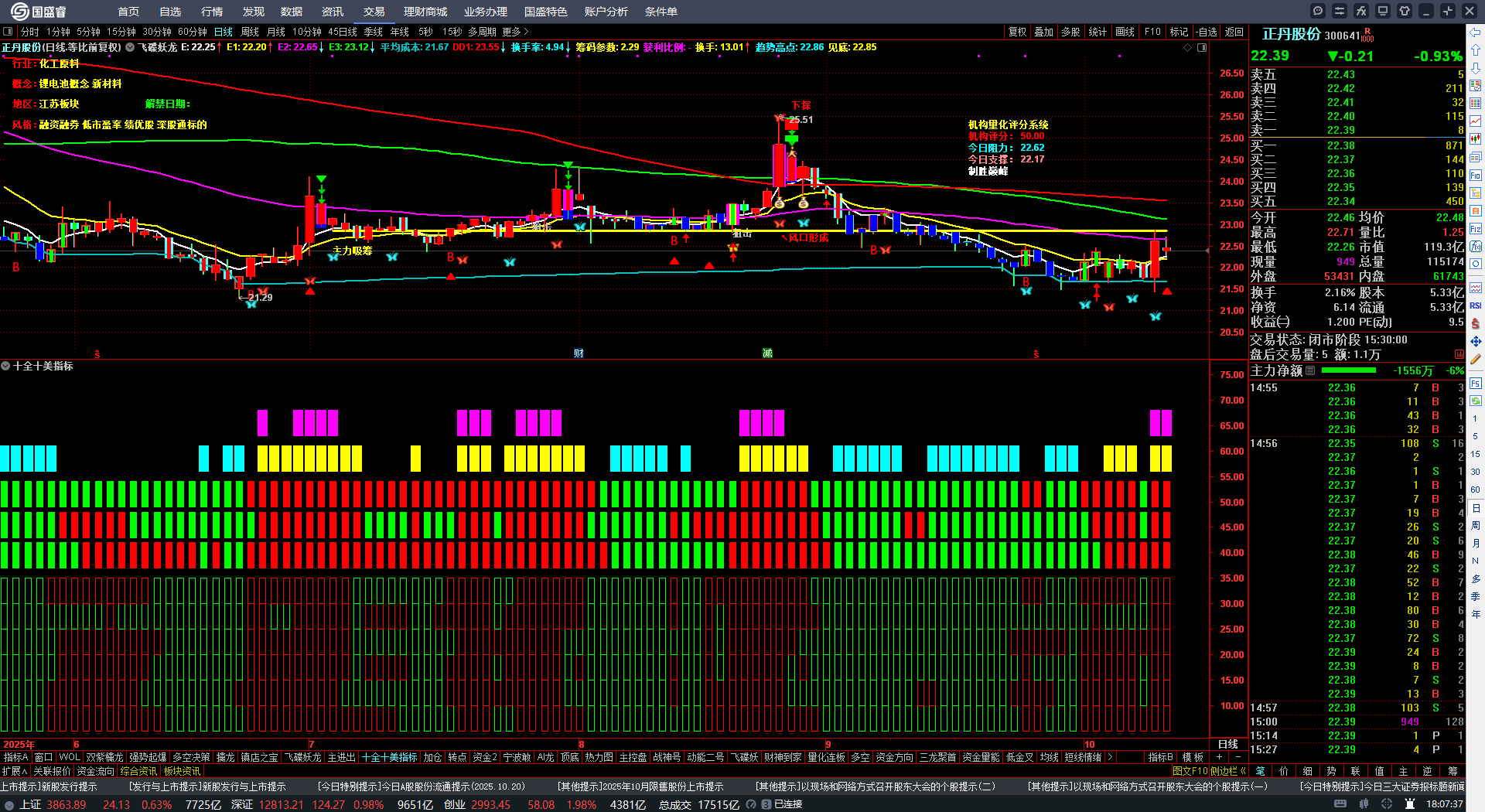Select the 筹 tab in the detail panel

[1453, 771]
